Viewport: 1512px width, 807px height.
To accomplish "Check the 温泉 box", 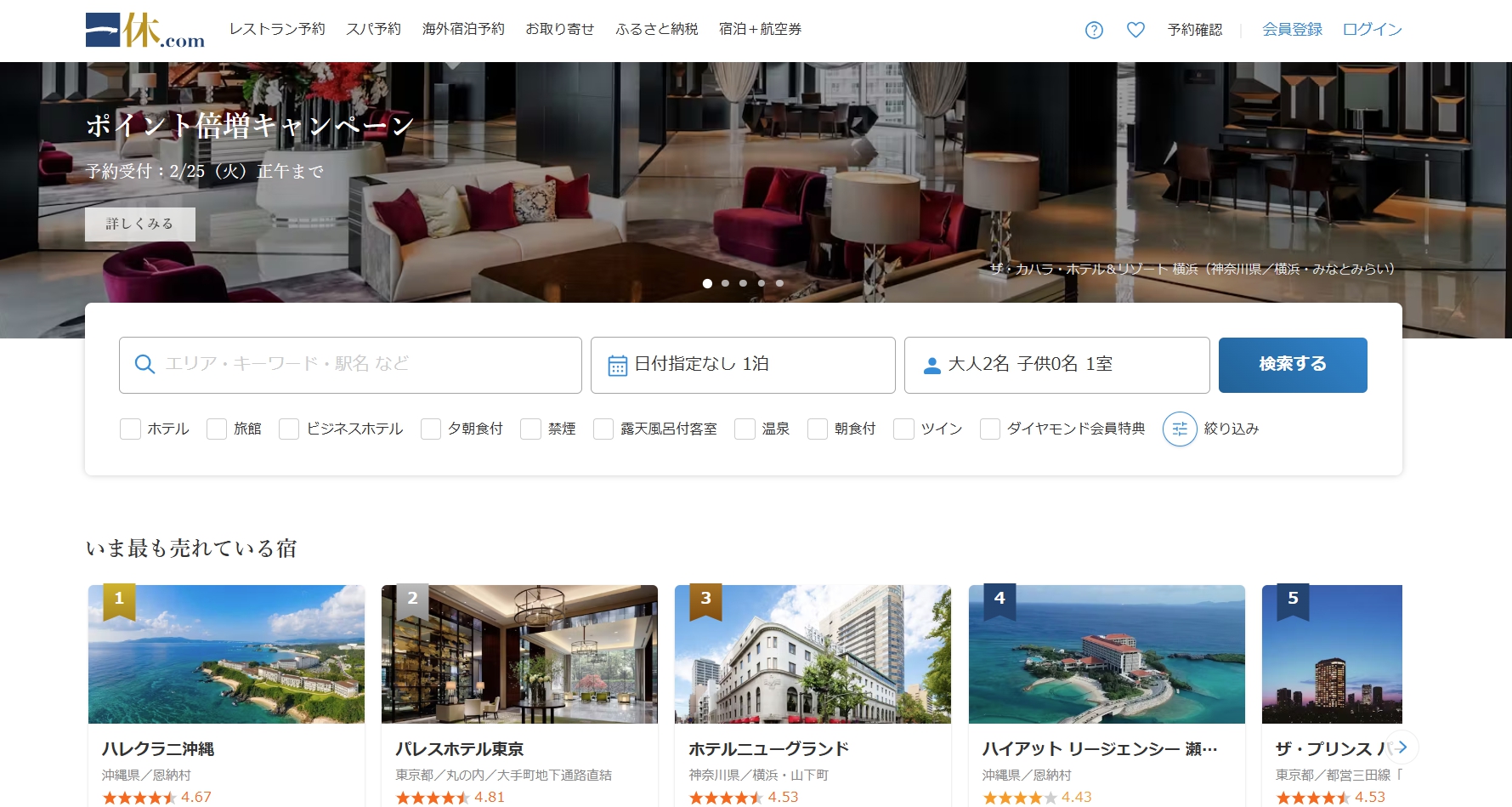I will click(x=745, y=429).
